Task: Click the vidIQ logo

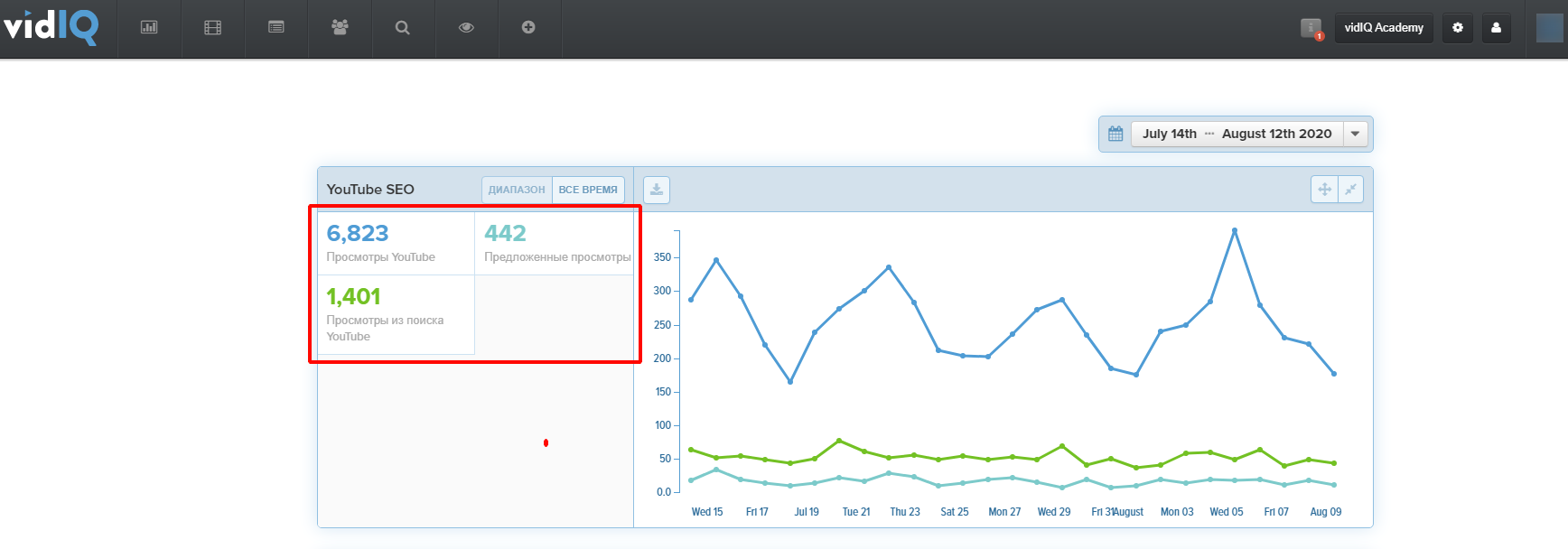Action: pos(51,27)
